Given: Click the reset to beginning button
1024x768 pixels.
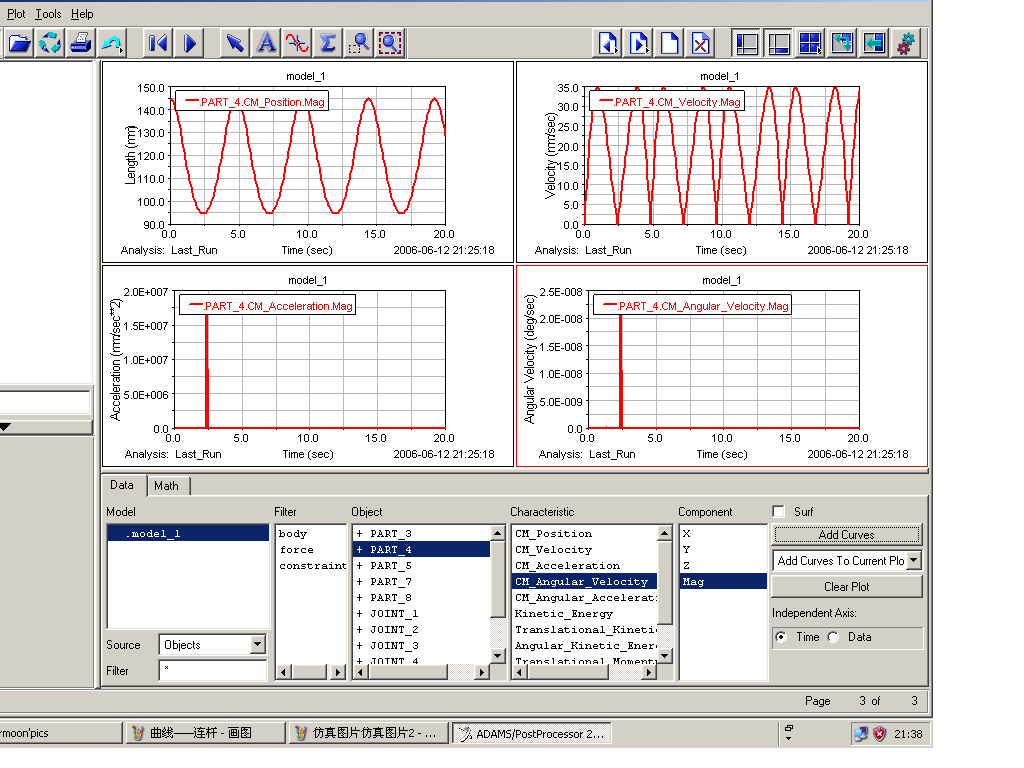Looking at the screenshot, I should pyautogui.click(x=158, y=43).
